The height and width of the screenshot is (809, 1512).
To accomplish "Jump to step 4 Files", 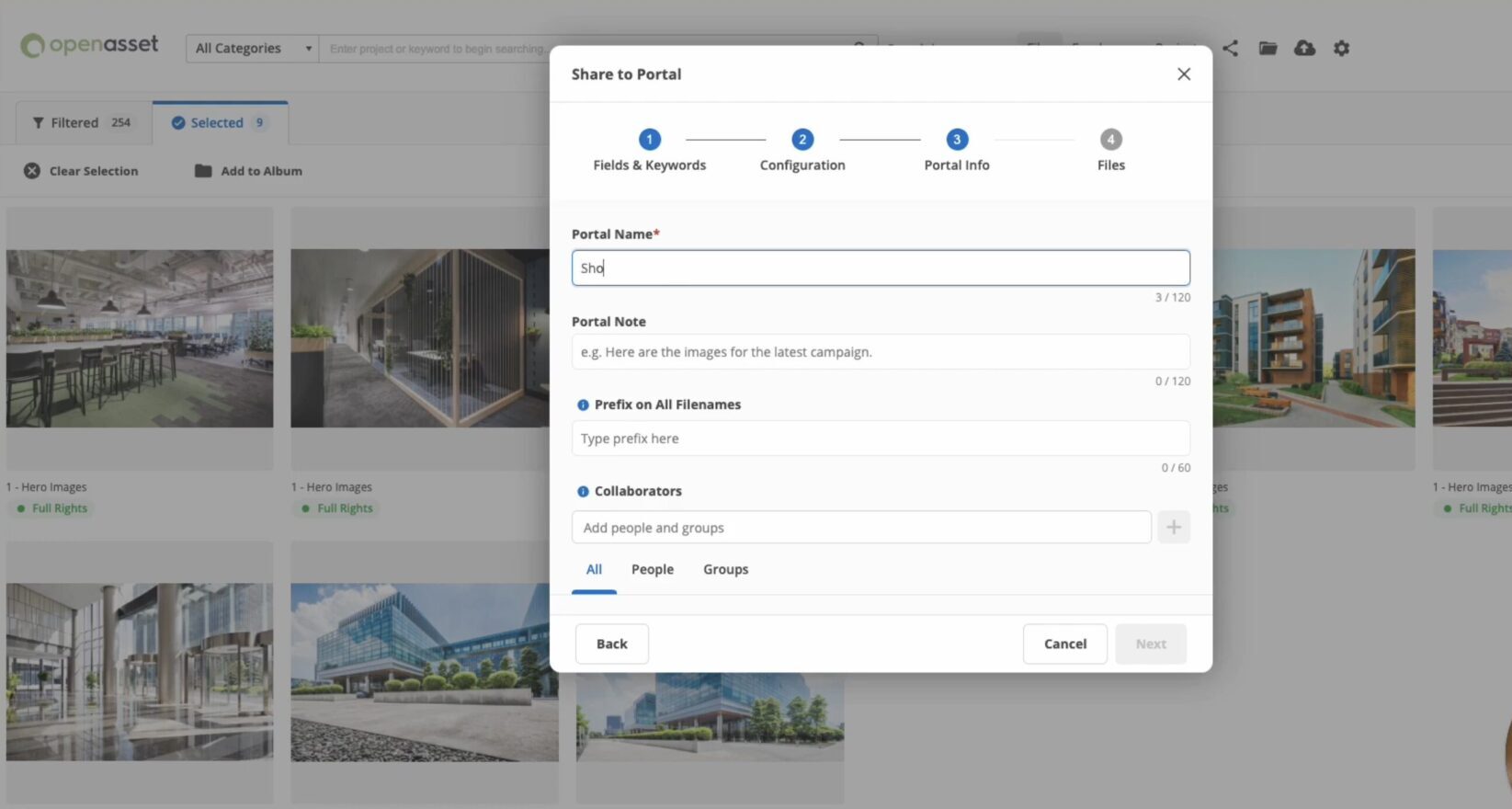I will (x=1110, y=151).
